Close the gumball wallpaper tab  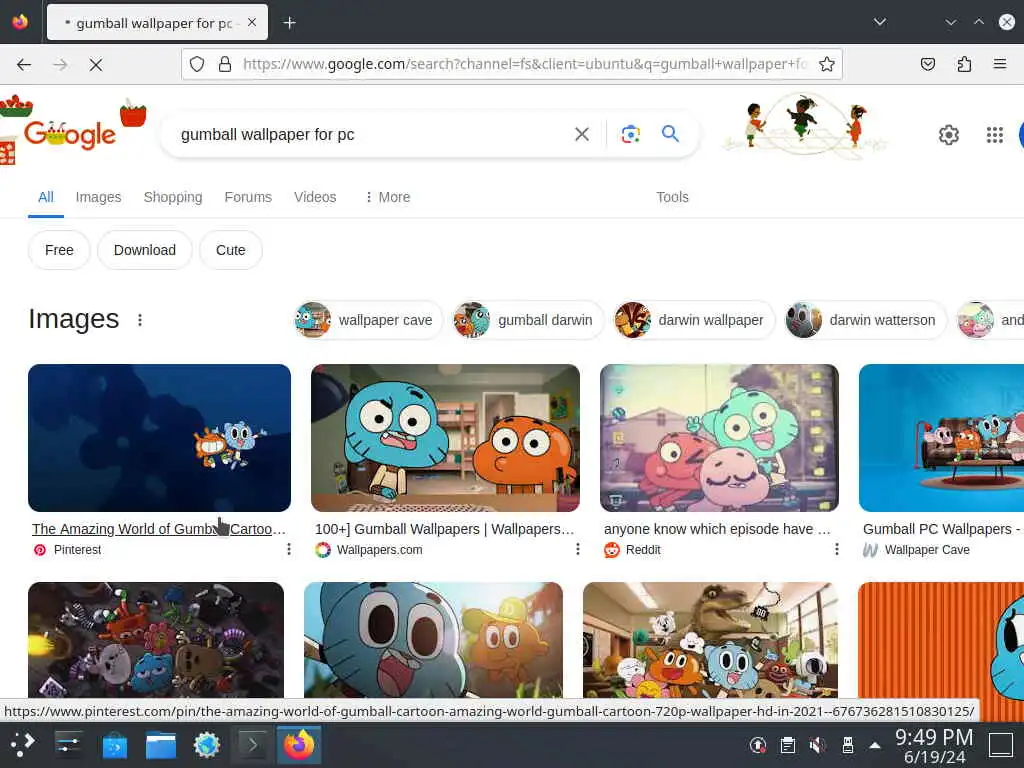tap(252, 23)
